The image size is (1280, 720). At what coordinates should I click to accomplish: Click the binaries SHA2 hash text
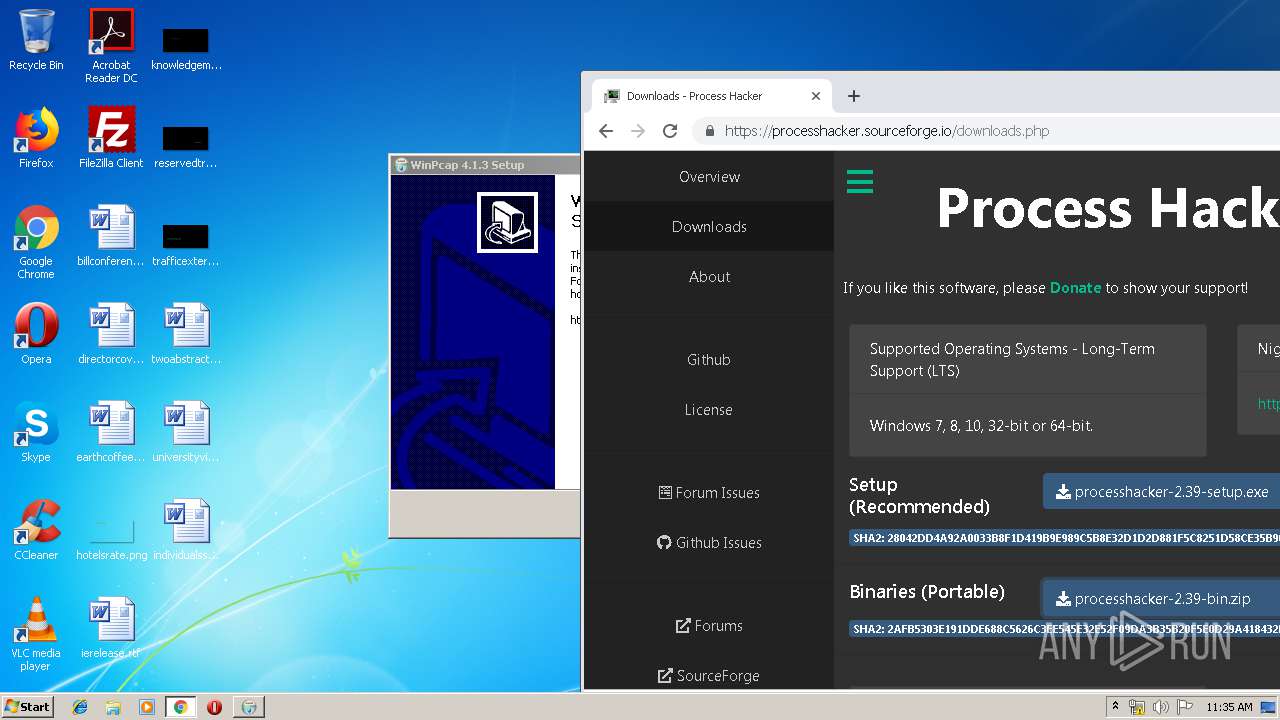tap(1064, 629)
